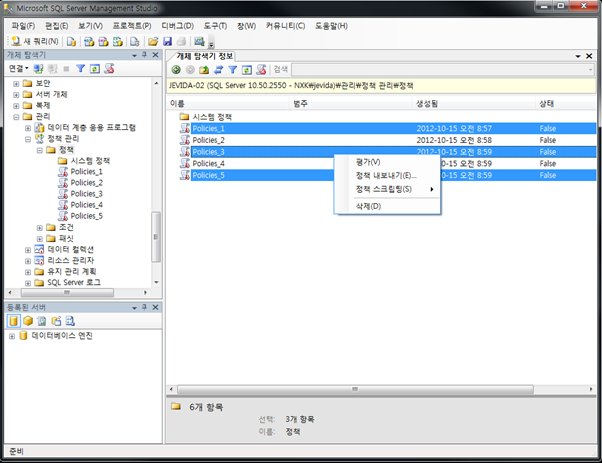Viewport: 602px width, 463px height.
Task: Click the Synchronize blue arrows icon in details toolbar
Action: [x=218, y=69]
